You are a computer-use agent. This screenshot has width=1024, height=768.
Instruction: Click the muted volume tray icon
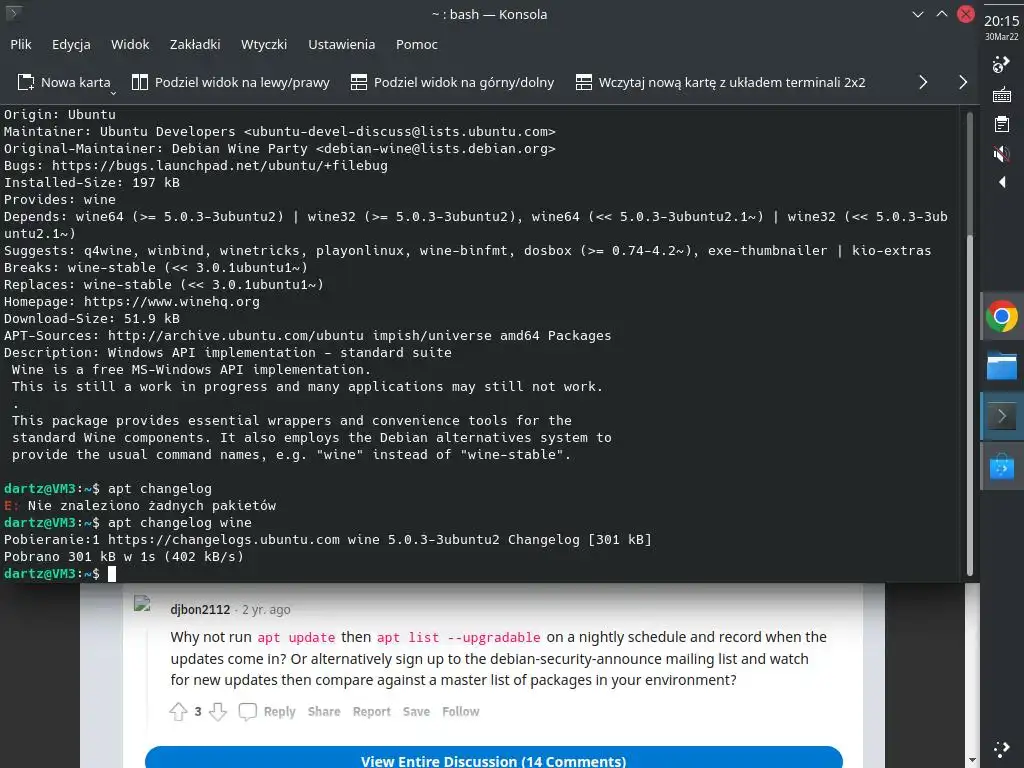(x=1001, y=154)
